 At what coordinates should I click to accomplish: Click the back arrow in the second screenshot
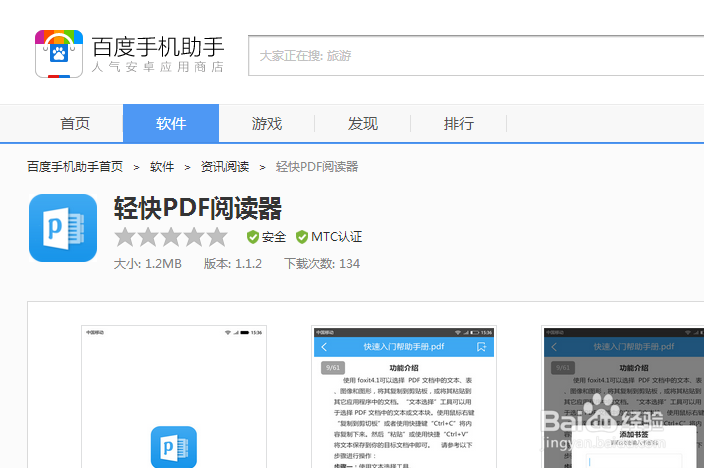pyautogui.click(x=324, y=347)
